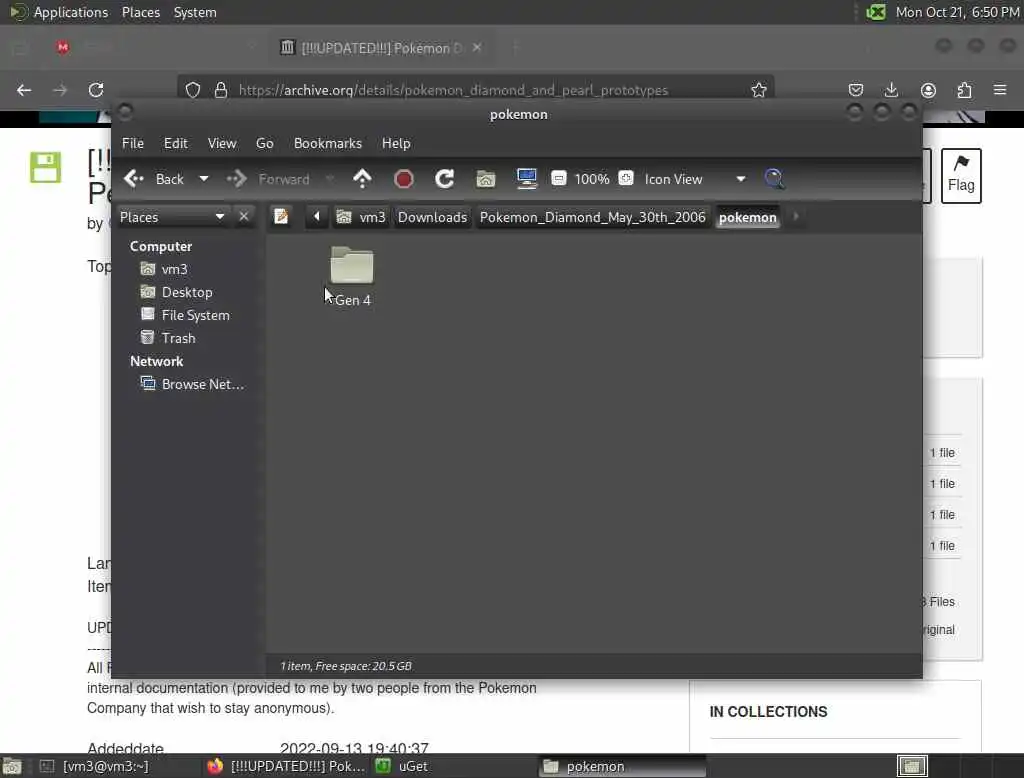1024x778 pixels.
Task: Open the View menu in file manager
Action: pyautogui.click(x=222, y=143)
